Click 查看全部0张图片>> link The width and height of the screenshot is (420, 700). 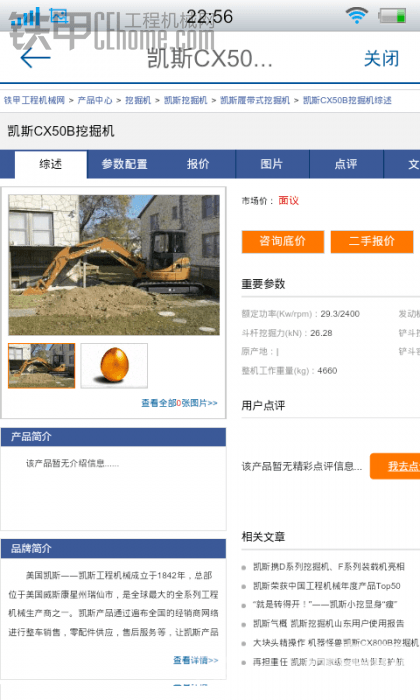point(179,403)
